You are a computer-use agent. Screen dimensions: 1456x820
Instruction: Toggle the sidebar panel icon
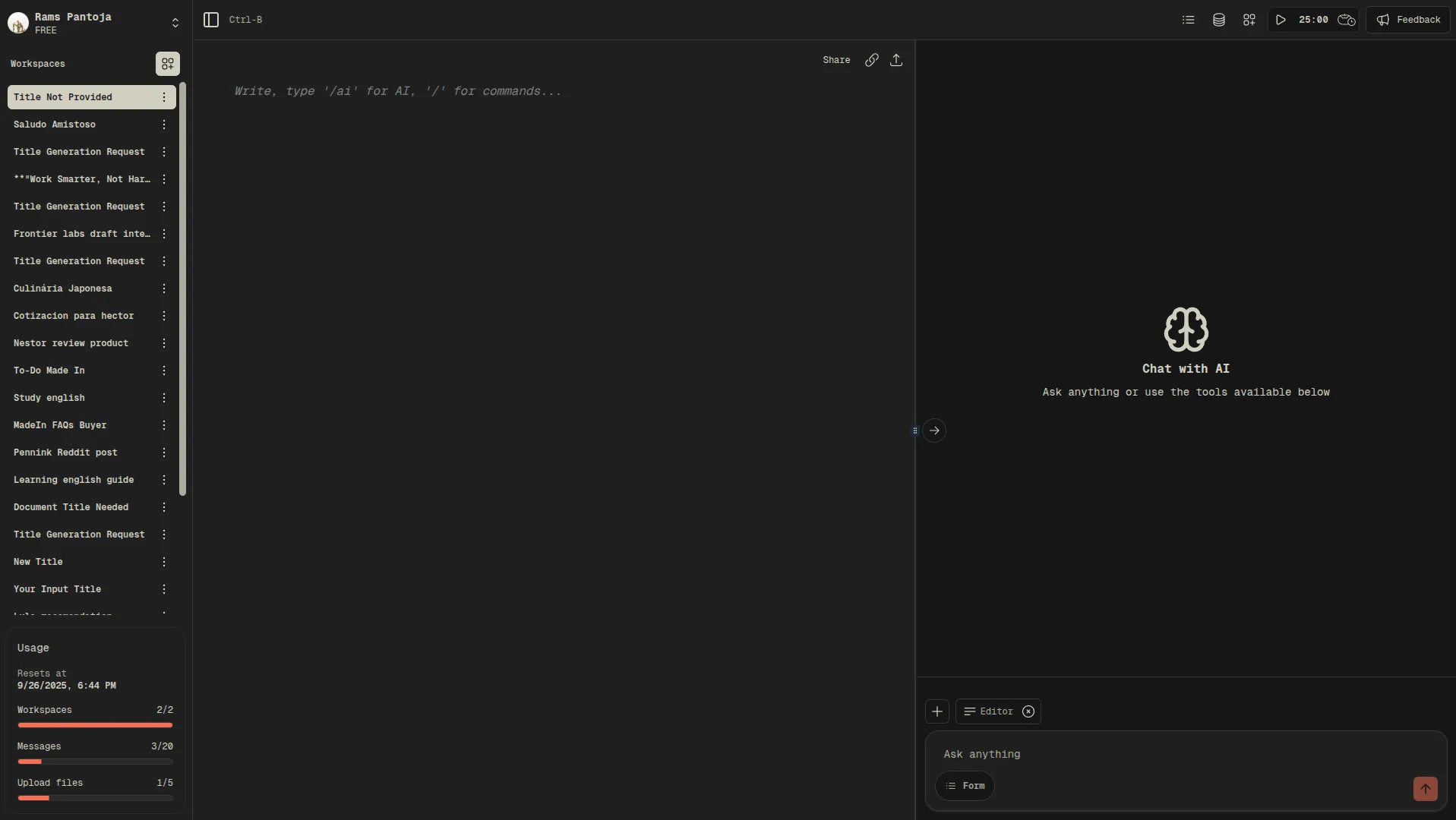(x=211, y=20)
